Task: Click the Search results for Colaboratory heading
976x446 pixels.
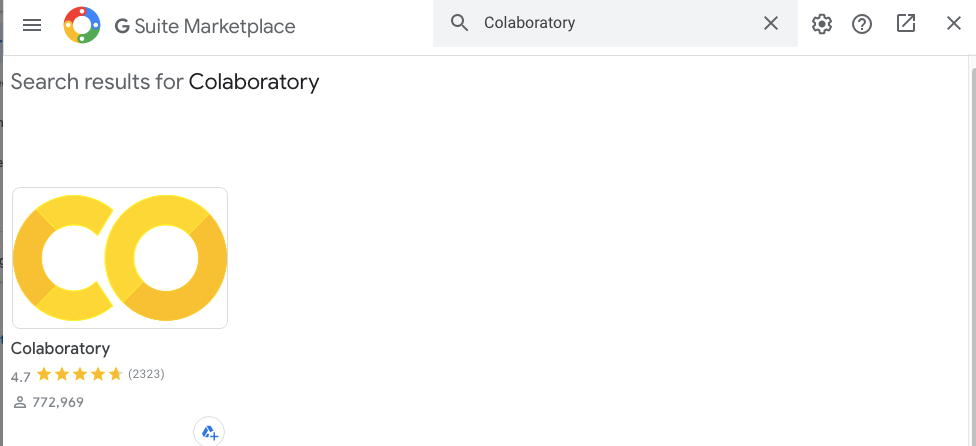Action: [x=165, y=81]
